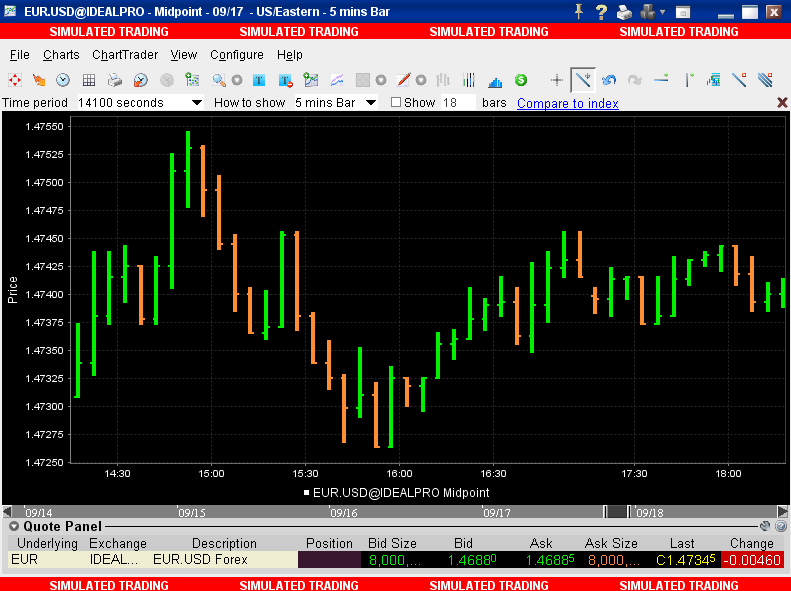Click the Compare to index link
Screen dimensions: 791x591
(x=568, y=103)
